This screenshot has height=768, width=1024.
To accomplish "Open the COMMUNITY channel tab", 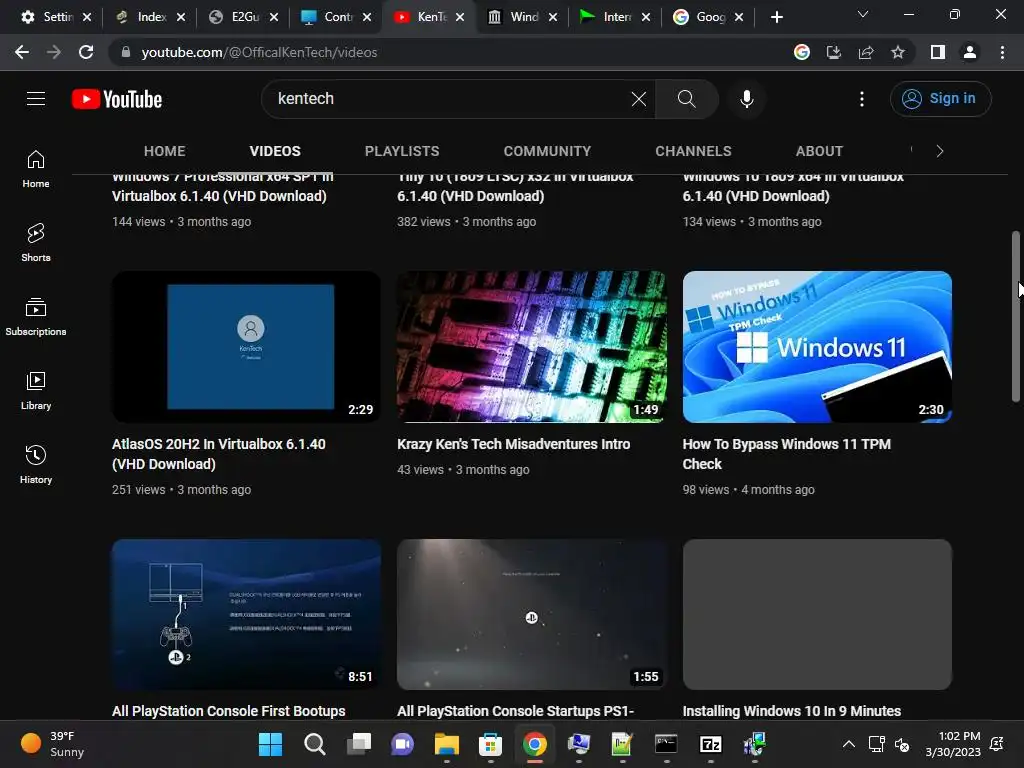I will tap(547, 151).
